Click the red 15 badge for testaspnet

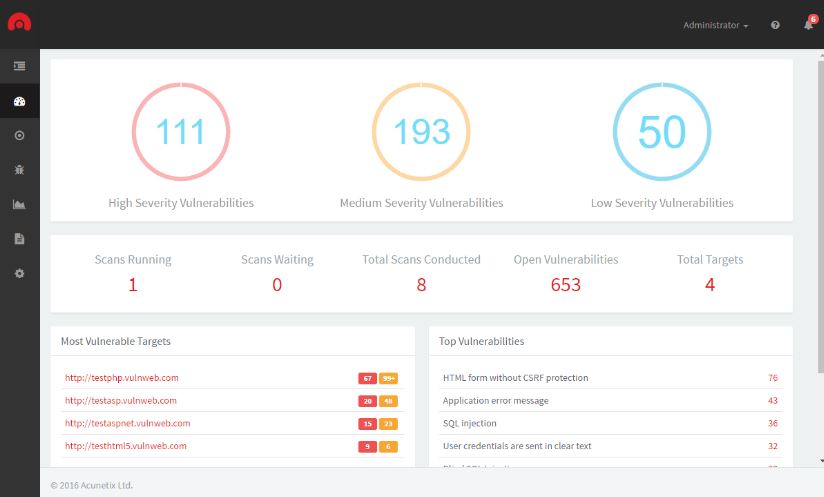367,423
